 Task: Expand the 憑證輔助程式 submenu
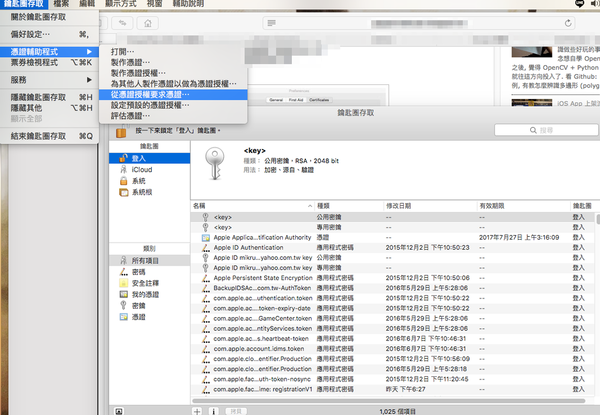point(49,52)
